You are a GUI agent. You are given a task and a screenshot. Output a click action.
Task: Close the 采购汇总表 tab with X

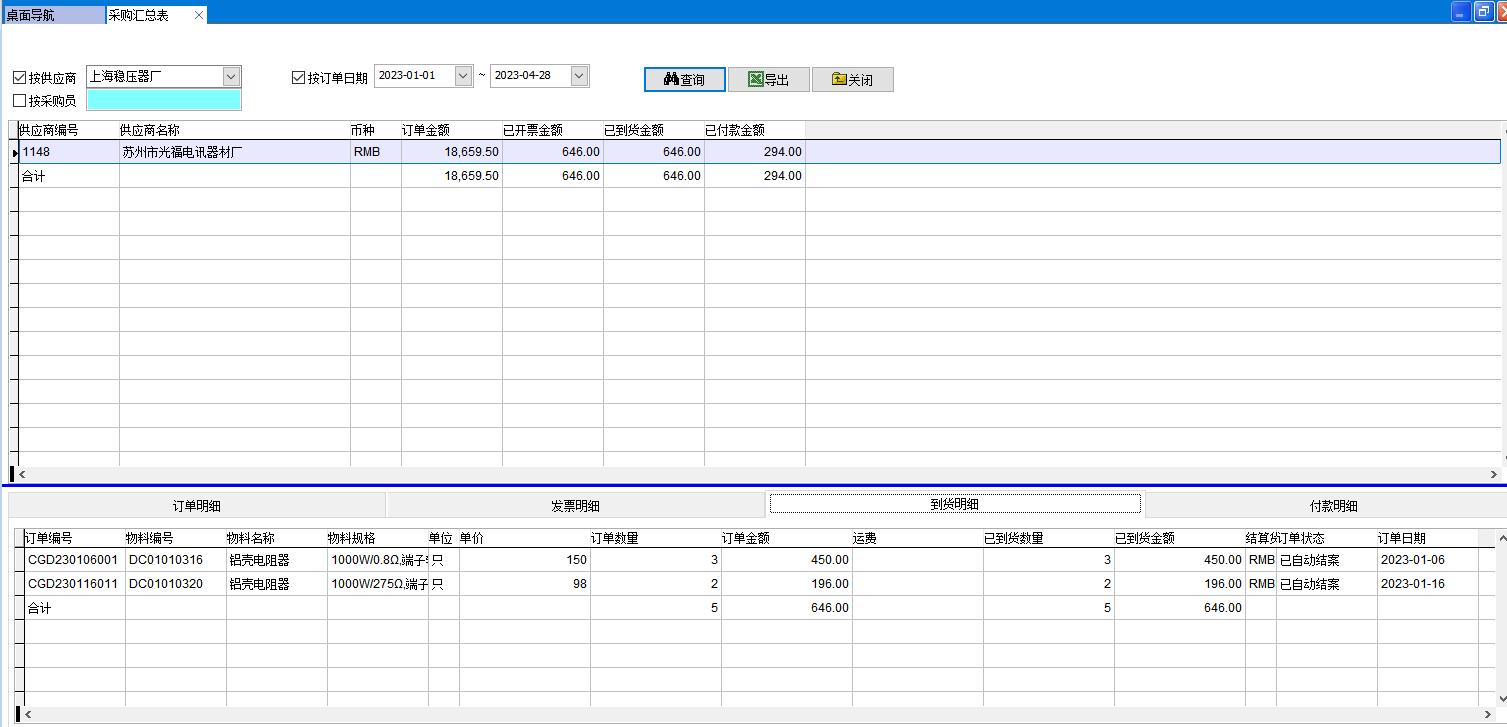pyautogui.click(x=199, y=15)
